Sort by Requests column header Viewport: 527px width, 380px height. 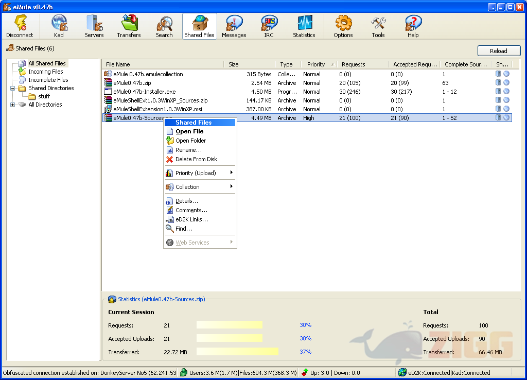(x=363, y=64)
